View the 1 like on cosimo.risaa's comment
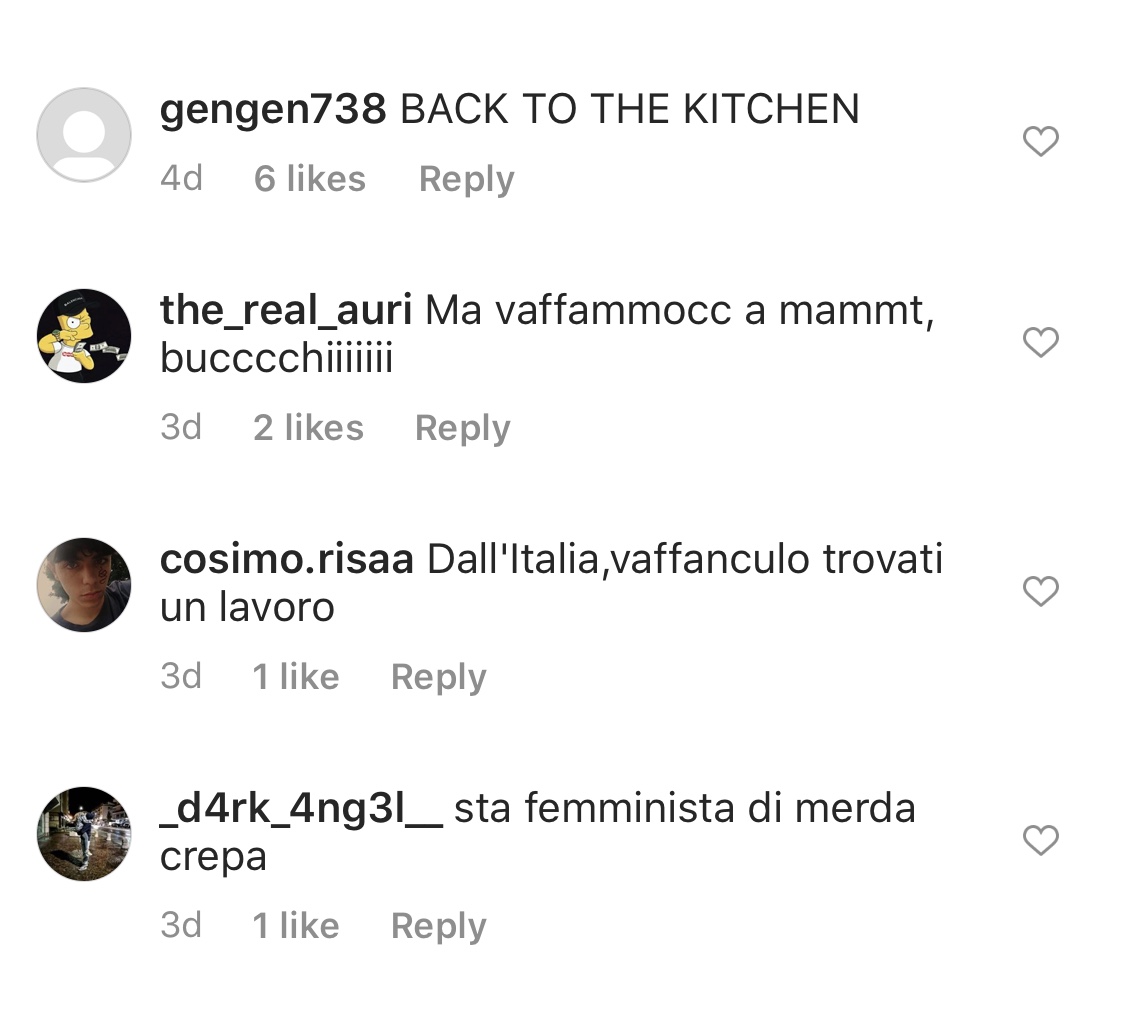Viewport: 1125px width, 1026px height. point(296,677)
